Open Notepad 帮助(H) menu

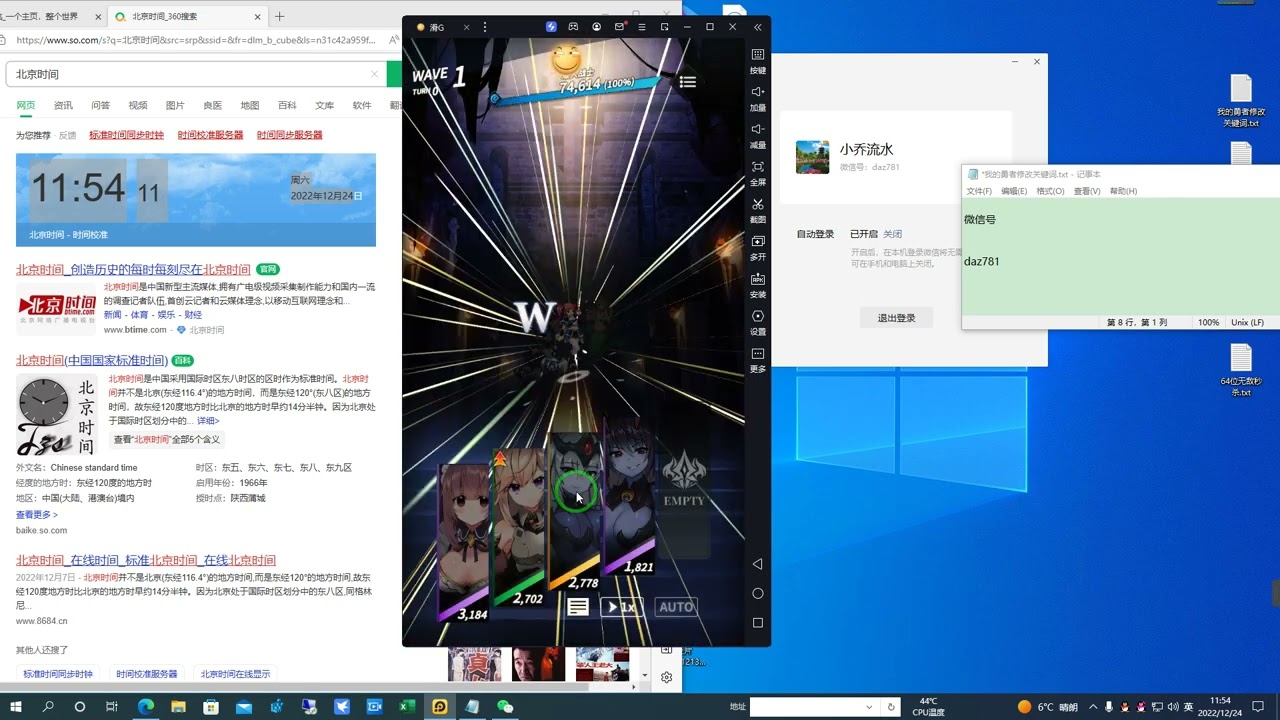[1124, 191]
